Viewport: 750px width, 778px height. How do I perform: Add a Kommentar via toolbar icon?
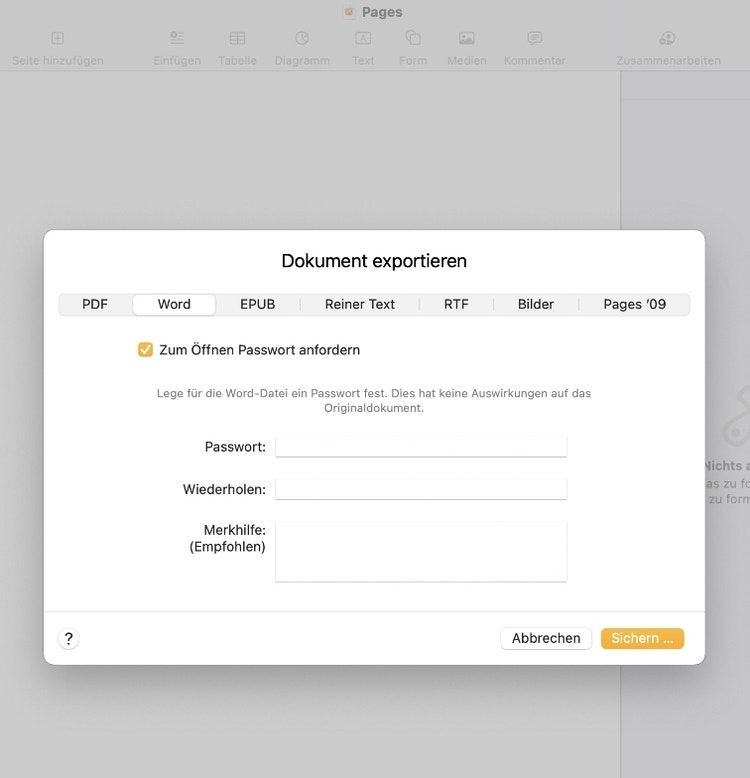point(535,38)
